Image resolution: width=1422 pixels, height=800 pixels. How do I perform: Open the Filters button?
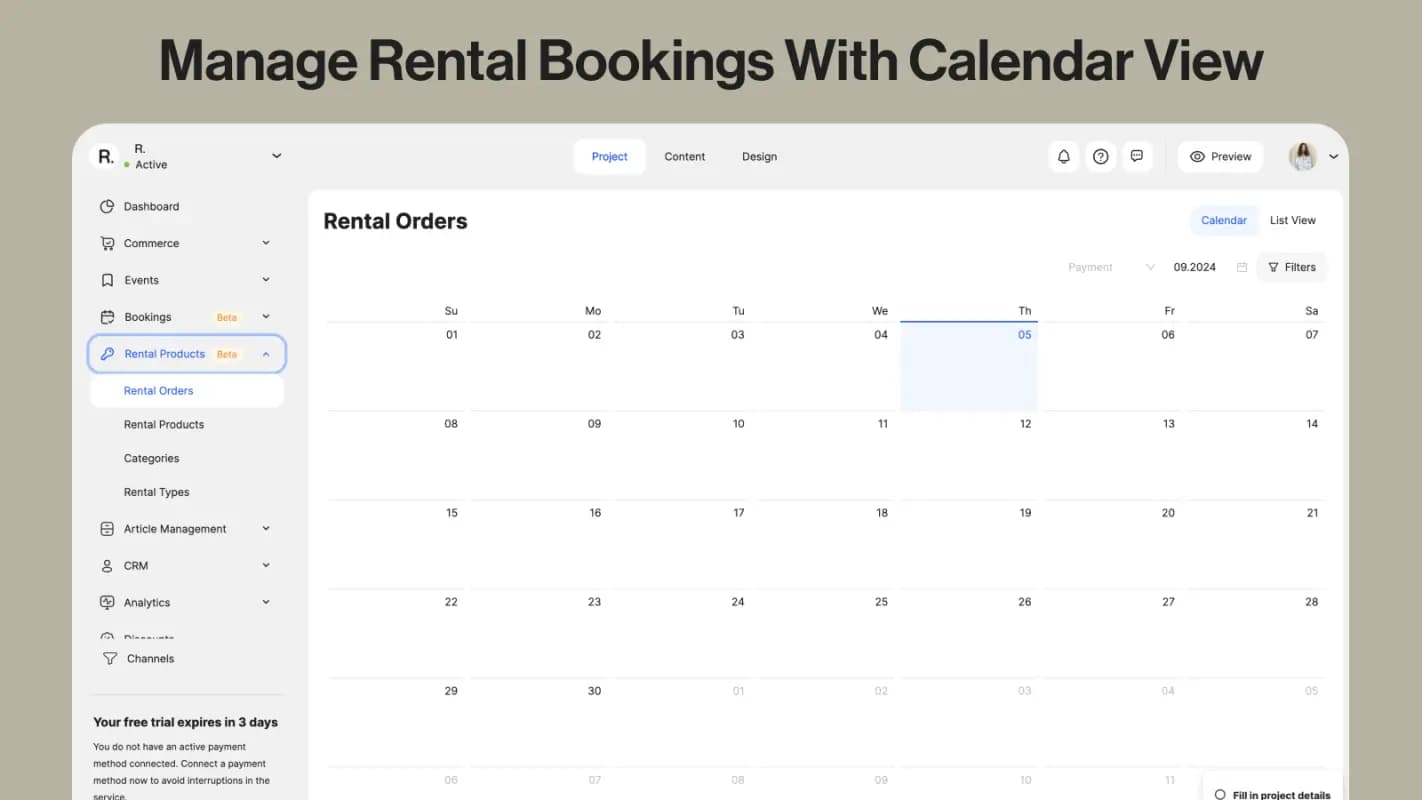[x=1291, y=268]
